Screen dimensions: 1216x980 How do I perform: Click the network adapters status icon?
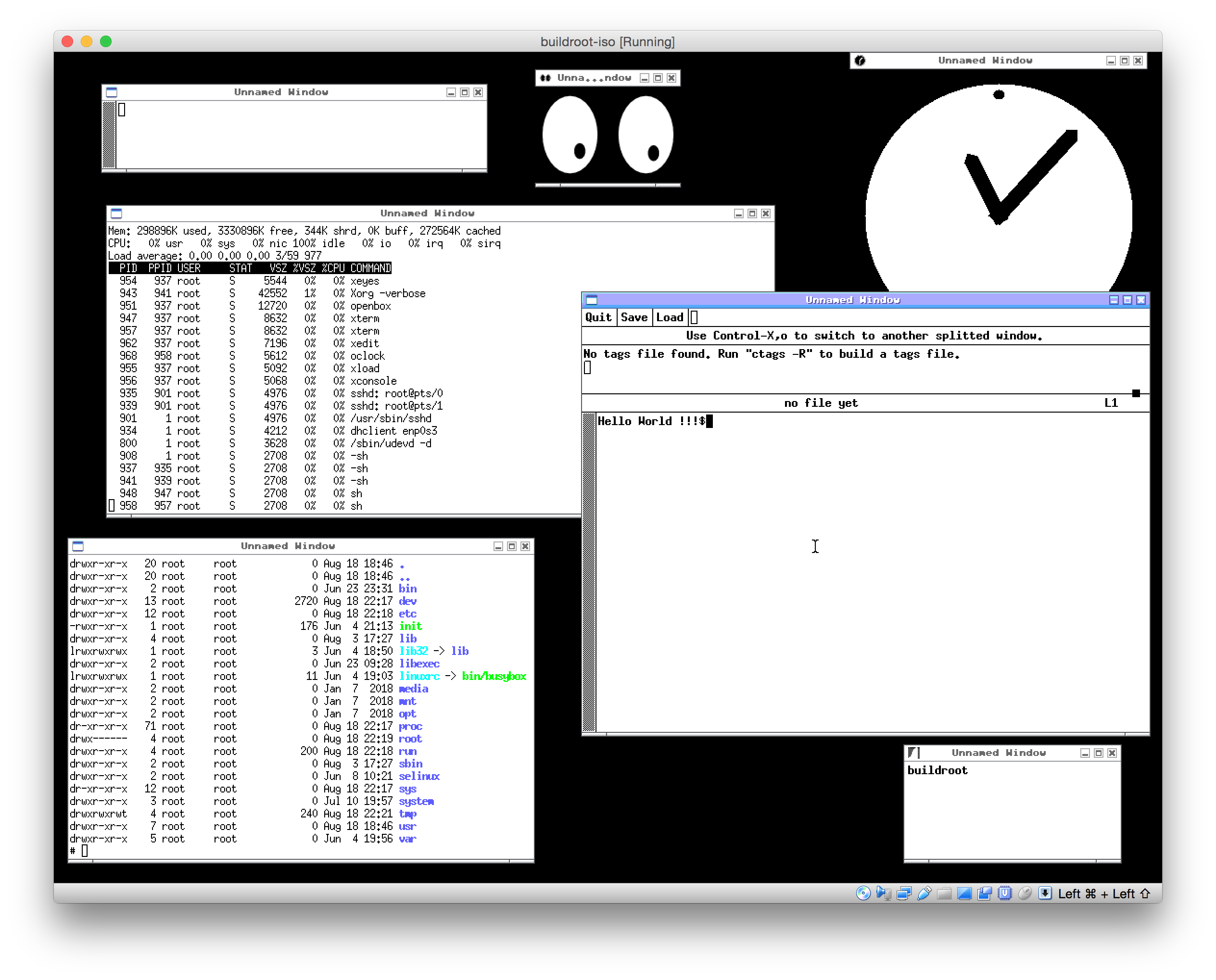pos(904,893)
